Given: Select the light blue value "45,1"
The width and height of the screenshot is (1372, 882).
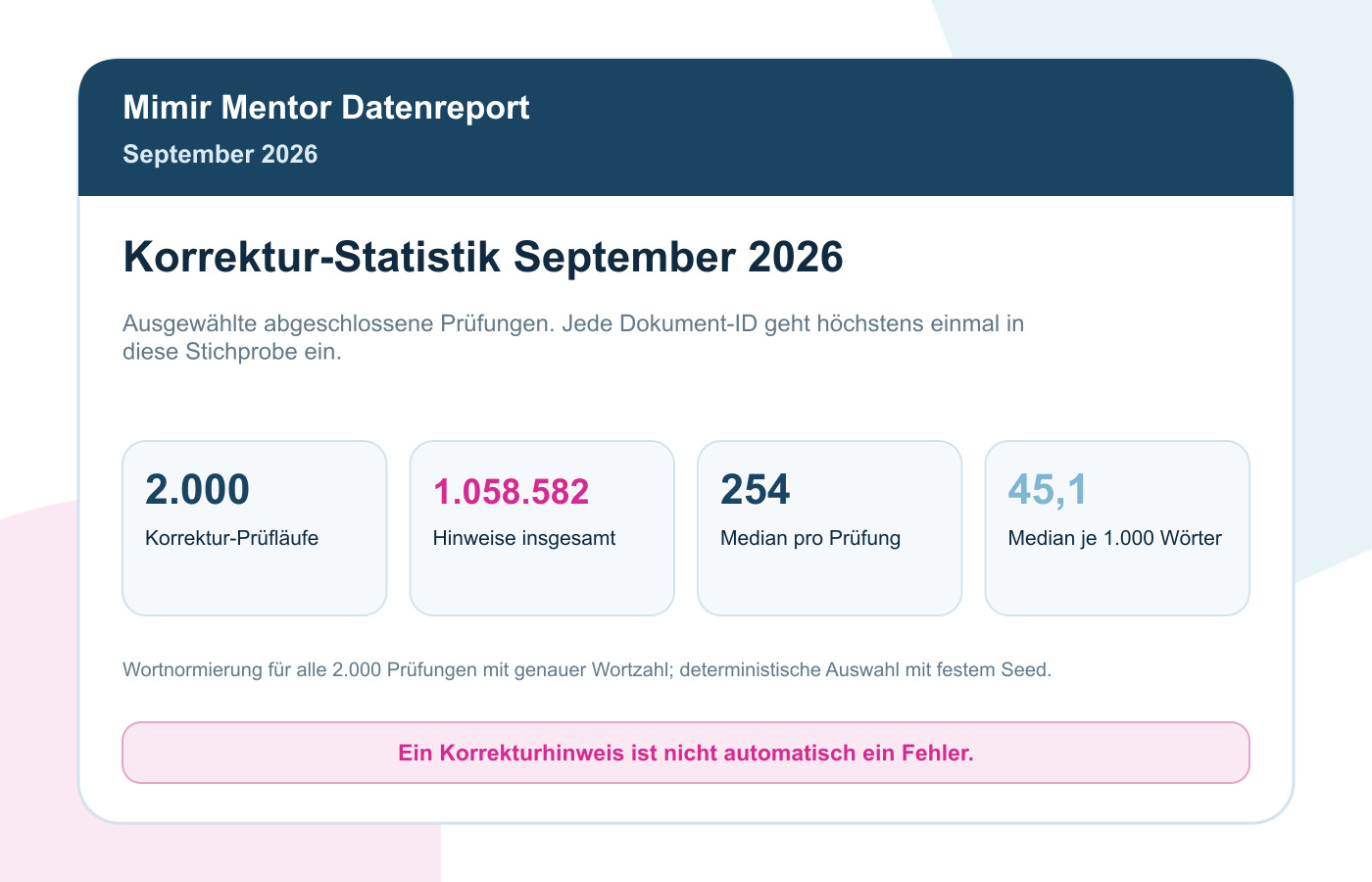Looking at the screenshot, I should tap(1048, 490).
